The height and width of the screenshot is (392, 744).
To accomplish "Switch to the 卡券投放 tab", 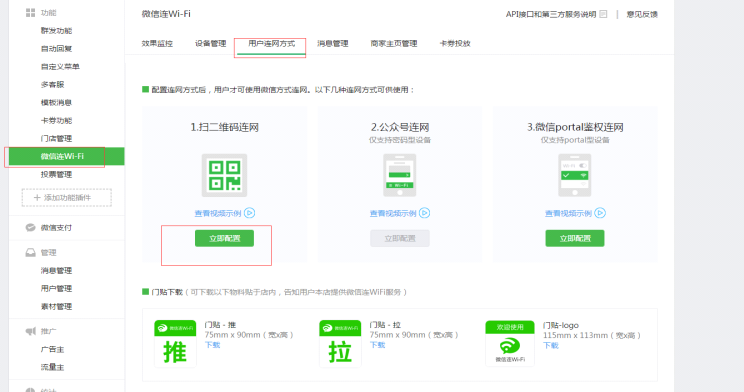I will (455, 44).
